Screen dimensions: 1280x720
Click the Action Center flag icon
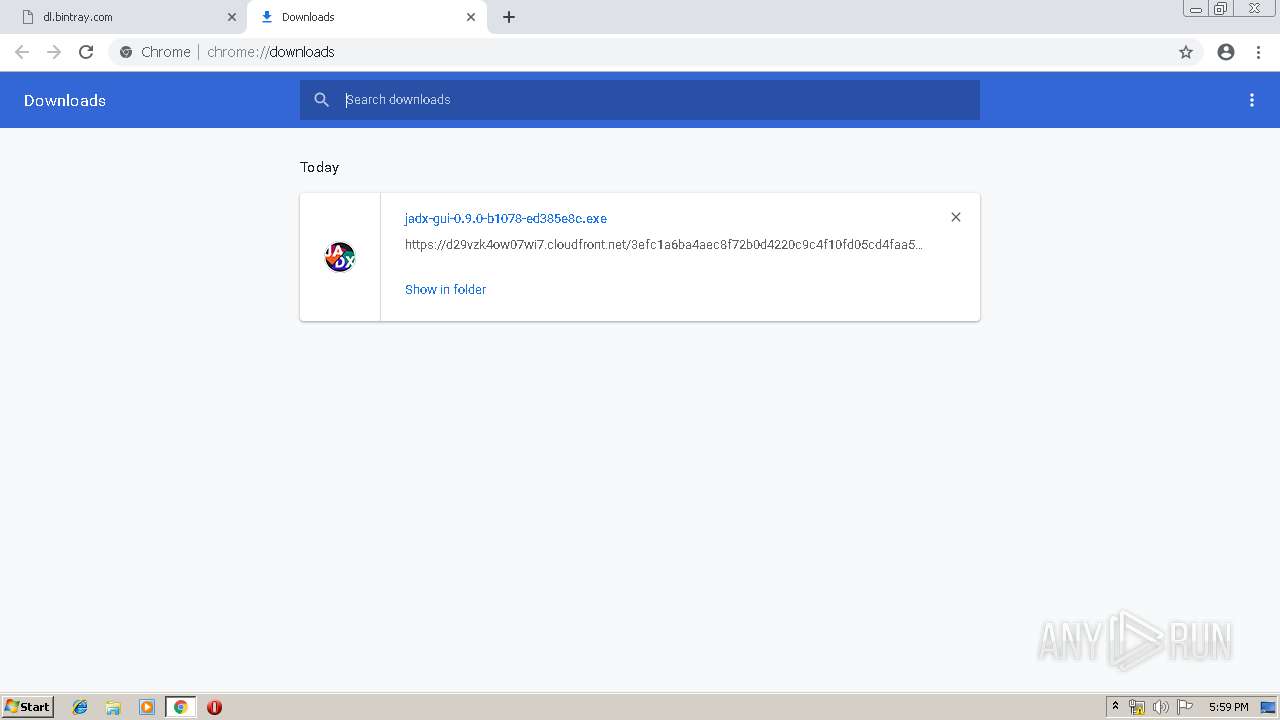coord(1184,707)
